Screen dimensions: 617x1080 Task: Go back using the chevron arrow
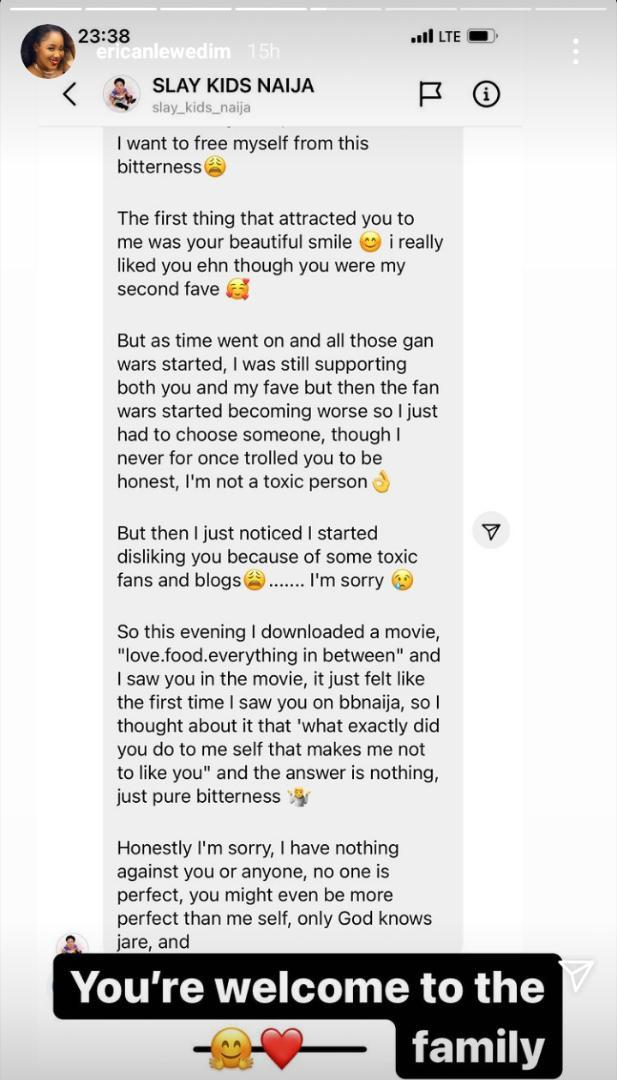(69, 94)
